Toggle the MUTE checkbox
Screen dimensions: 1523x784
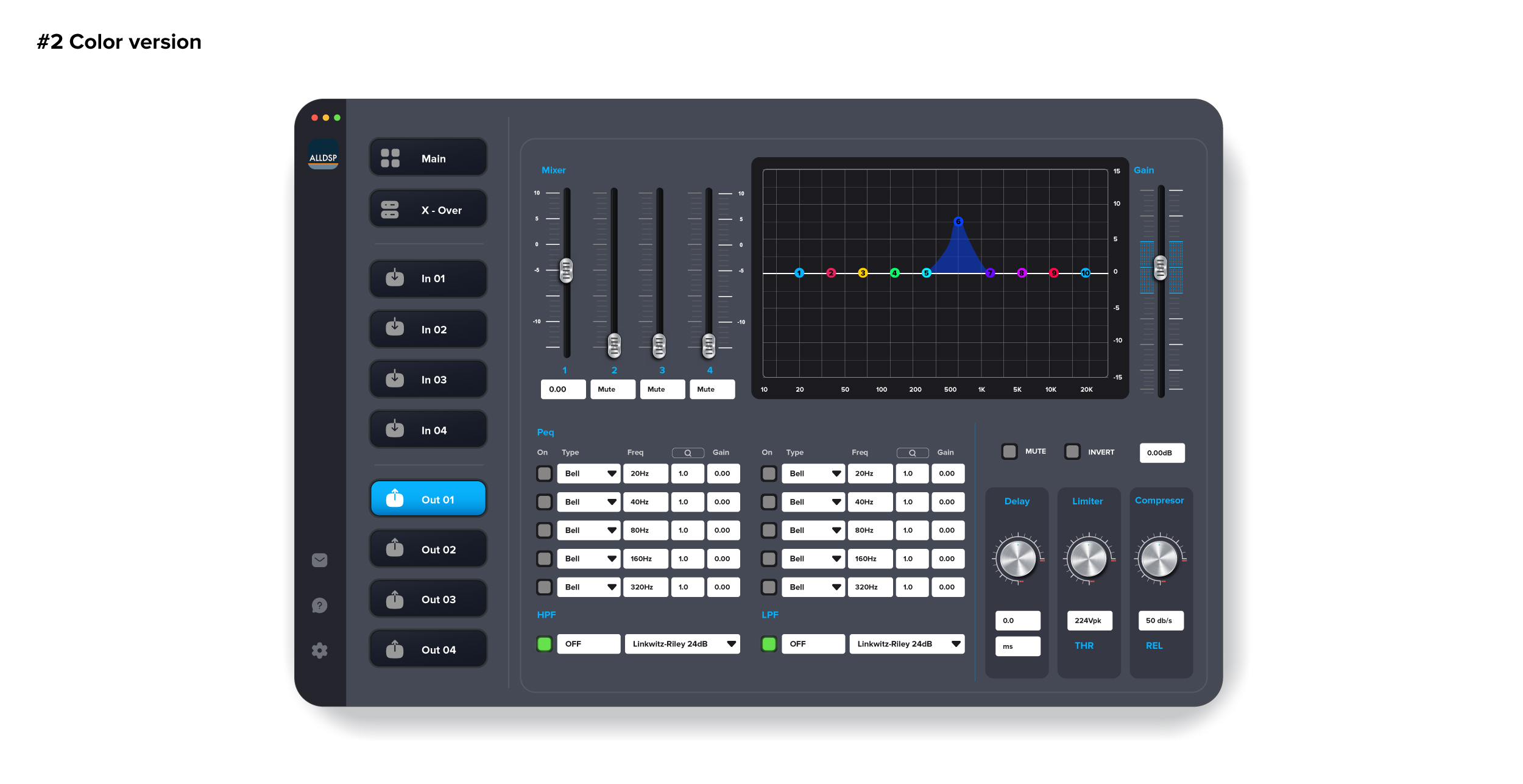(x=1009, y=451)
